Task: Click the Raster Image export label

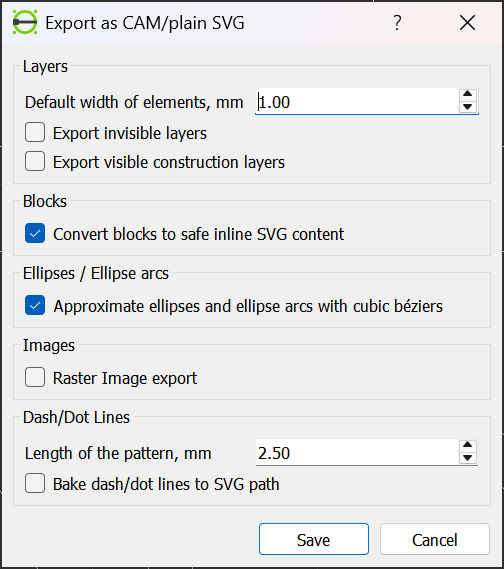Action: [125, 378]
